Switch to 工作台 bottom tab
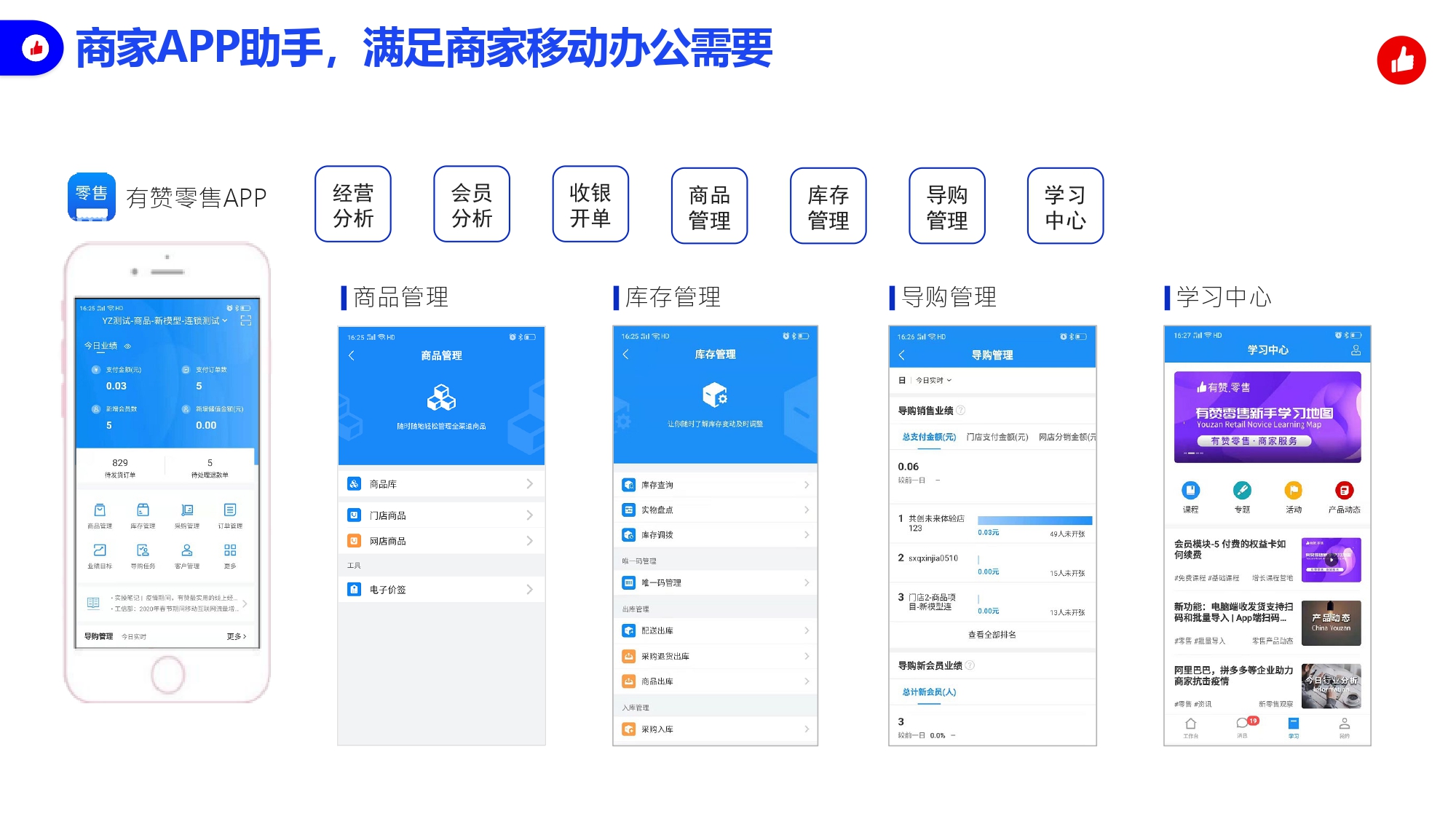The image size is (1456, 819). pos(1190,728)
